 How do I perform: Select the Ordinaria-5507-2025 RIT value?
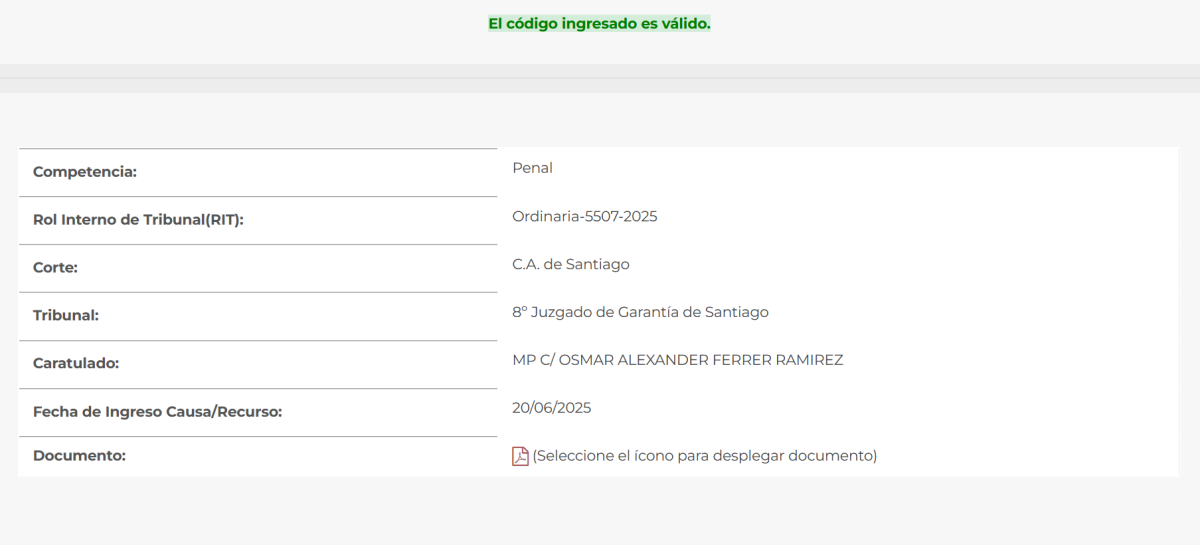point(584,216)
